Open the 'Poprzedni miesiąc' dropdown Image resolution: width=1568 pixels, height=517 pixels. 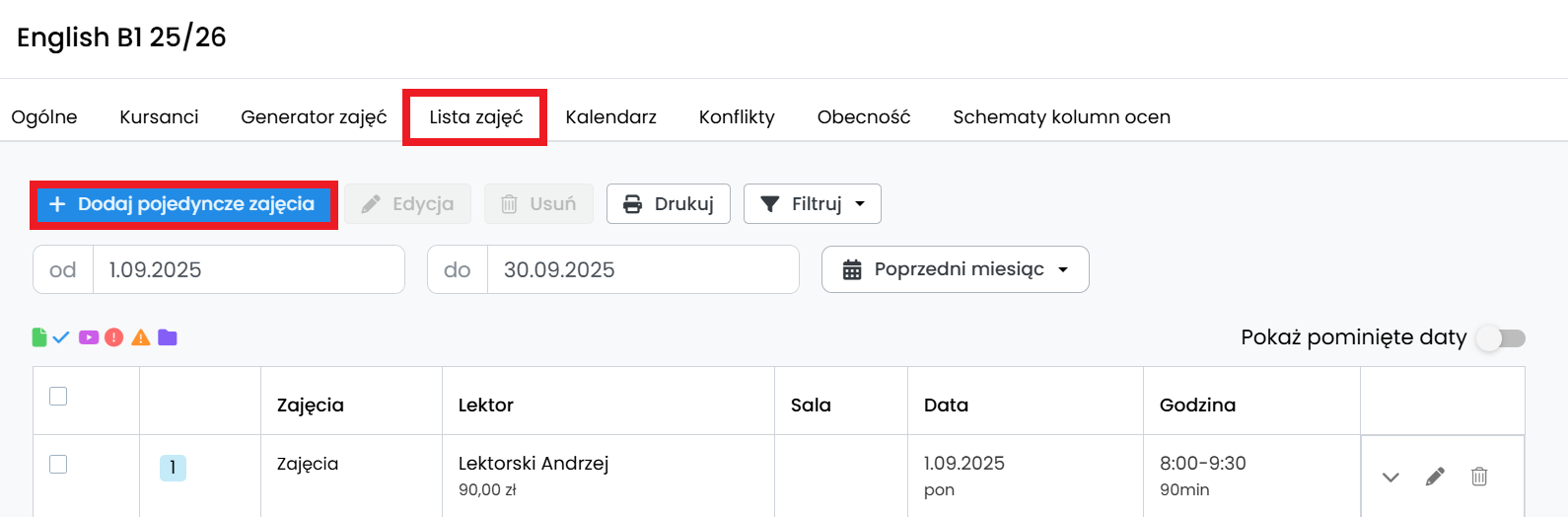tap(955, 269)
